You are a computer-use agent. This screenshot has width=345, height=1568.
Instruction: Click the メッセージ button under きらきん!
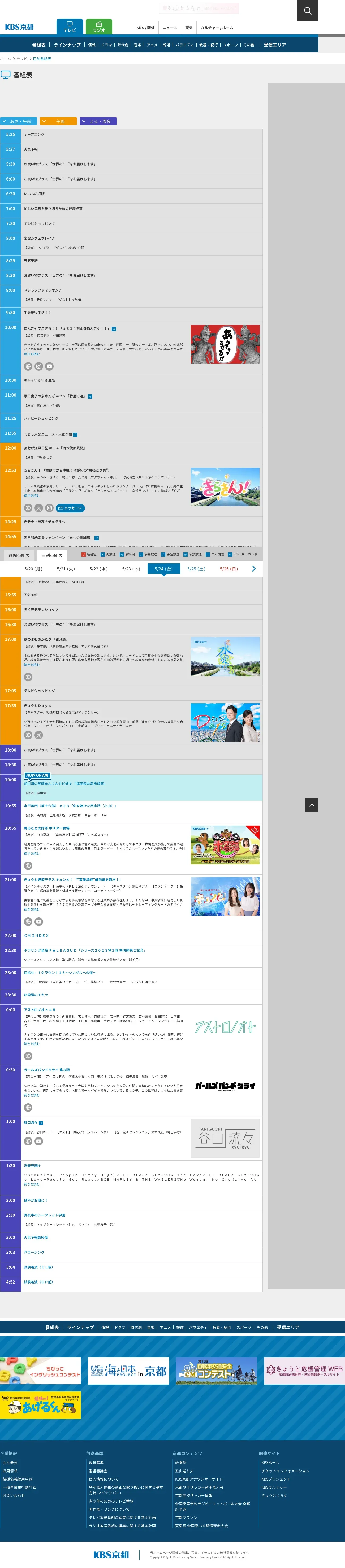pyautogui.click(x=70, y=508)
